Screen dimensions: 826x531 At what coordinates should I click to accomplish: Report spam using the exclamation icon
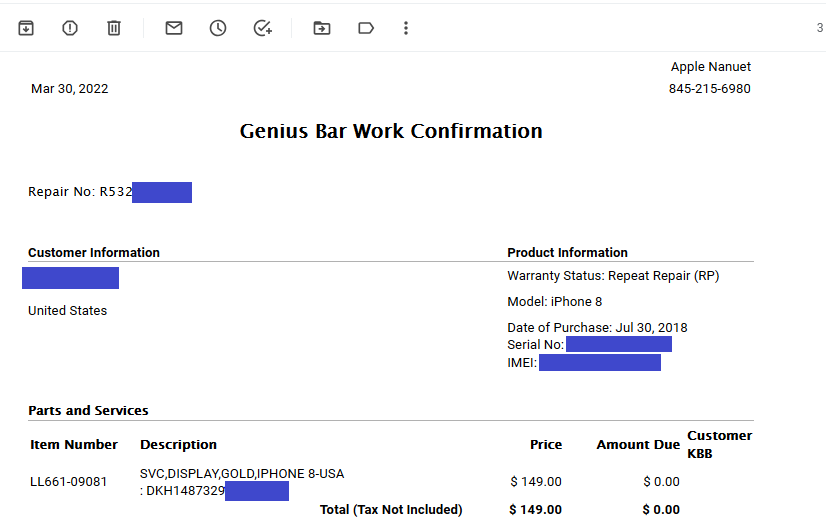(x=70, y=28)
